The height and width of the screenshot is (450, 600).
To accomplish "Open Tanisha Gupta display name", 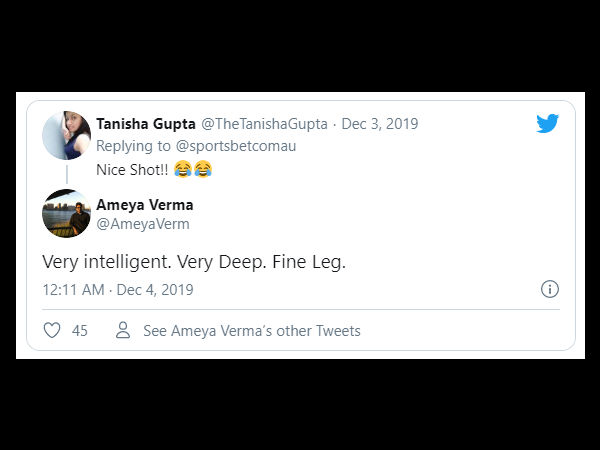I will (146, 124).
